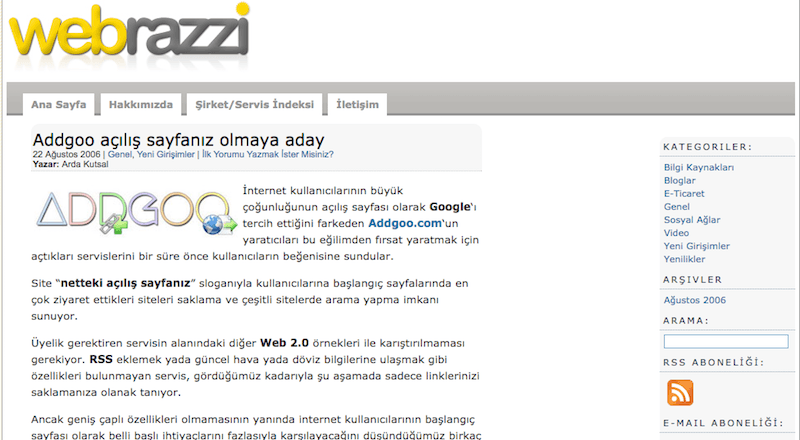Open the Addgoo.com link in the article
The image size is (800, 440).
405,223
